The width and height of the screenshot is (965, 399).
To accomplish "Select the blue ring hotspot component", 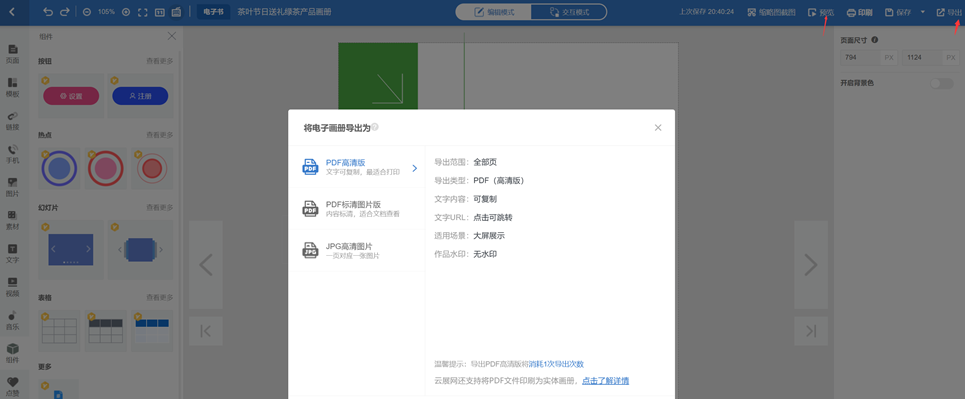I will coord(59,169).
